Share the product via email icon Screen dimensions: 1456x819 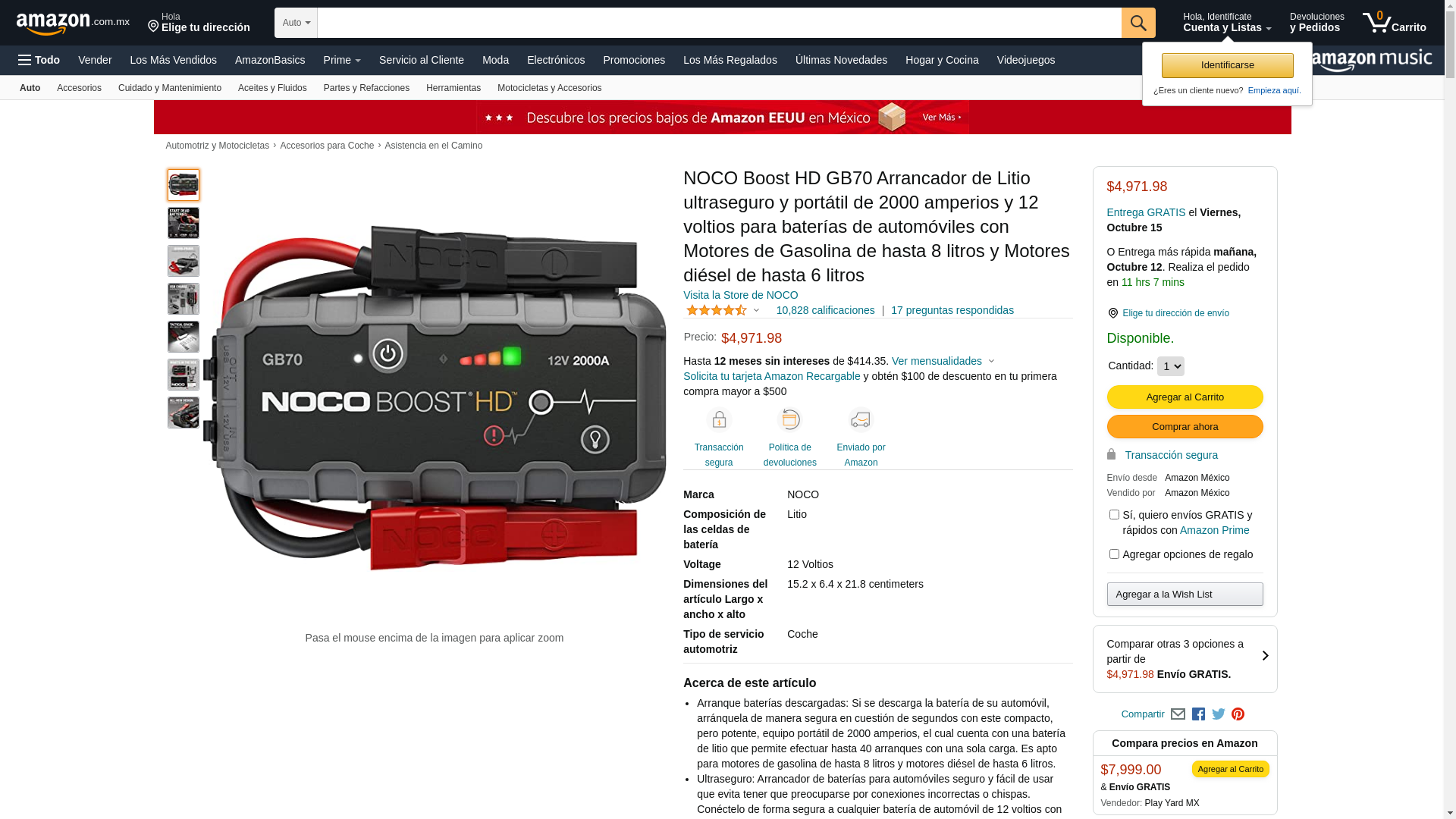coord(1178,714)
